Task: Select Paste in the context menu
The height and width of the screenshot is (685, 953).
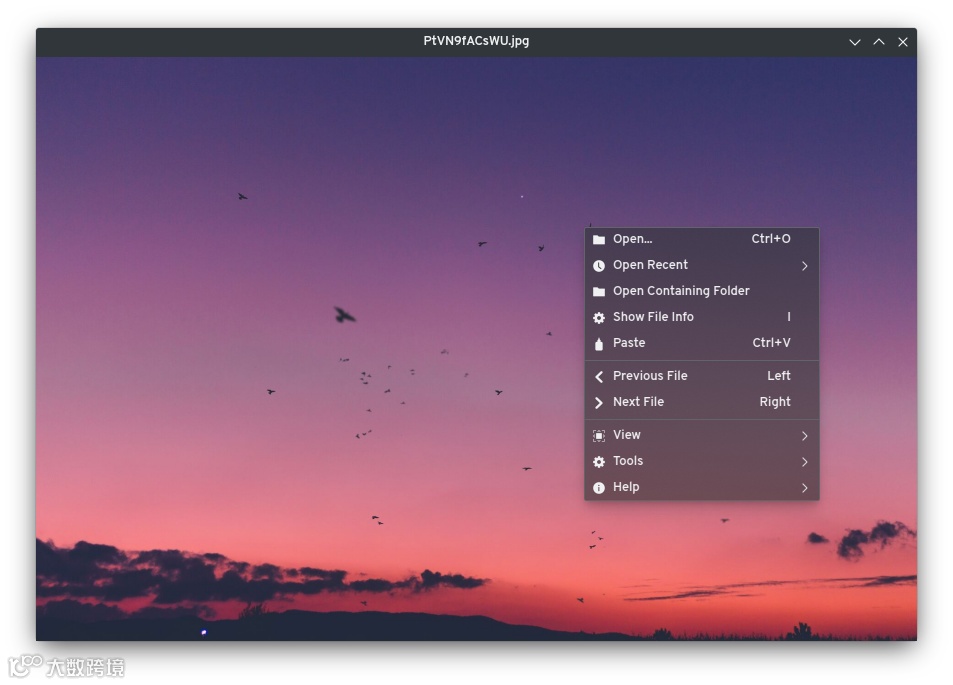Action: [630, 343]
